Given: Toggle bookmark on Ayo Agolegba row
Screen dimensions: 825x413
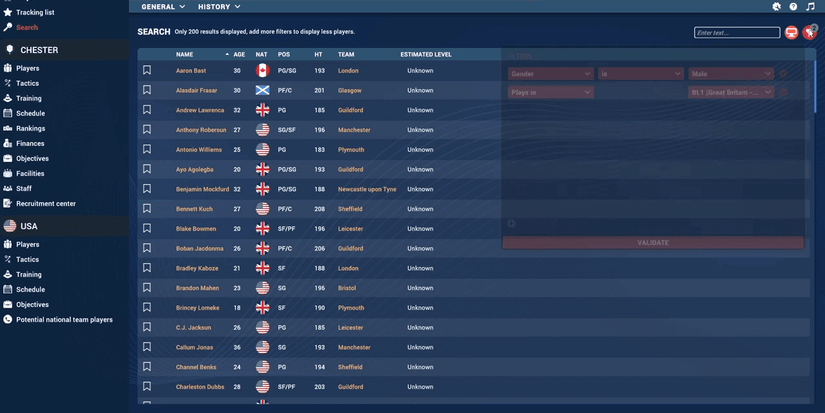Looking at the screenshot, I should tap(147, 169).
